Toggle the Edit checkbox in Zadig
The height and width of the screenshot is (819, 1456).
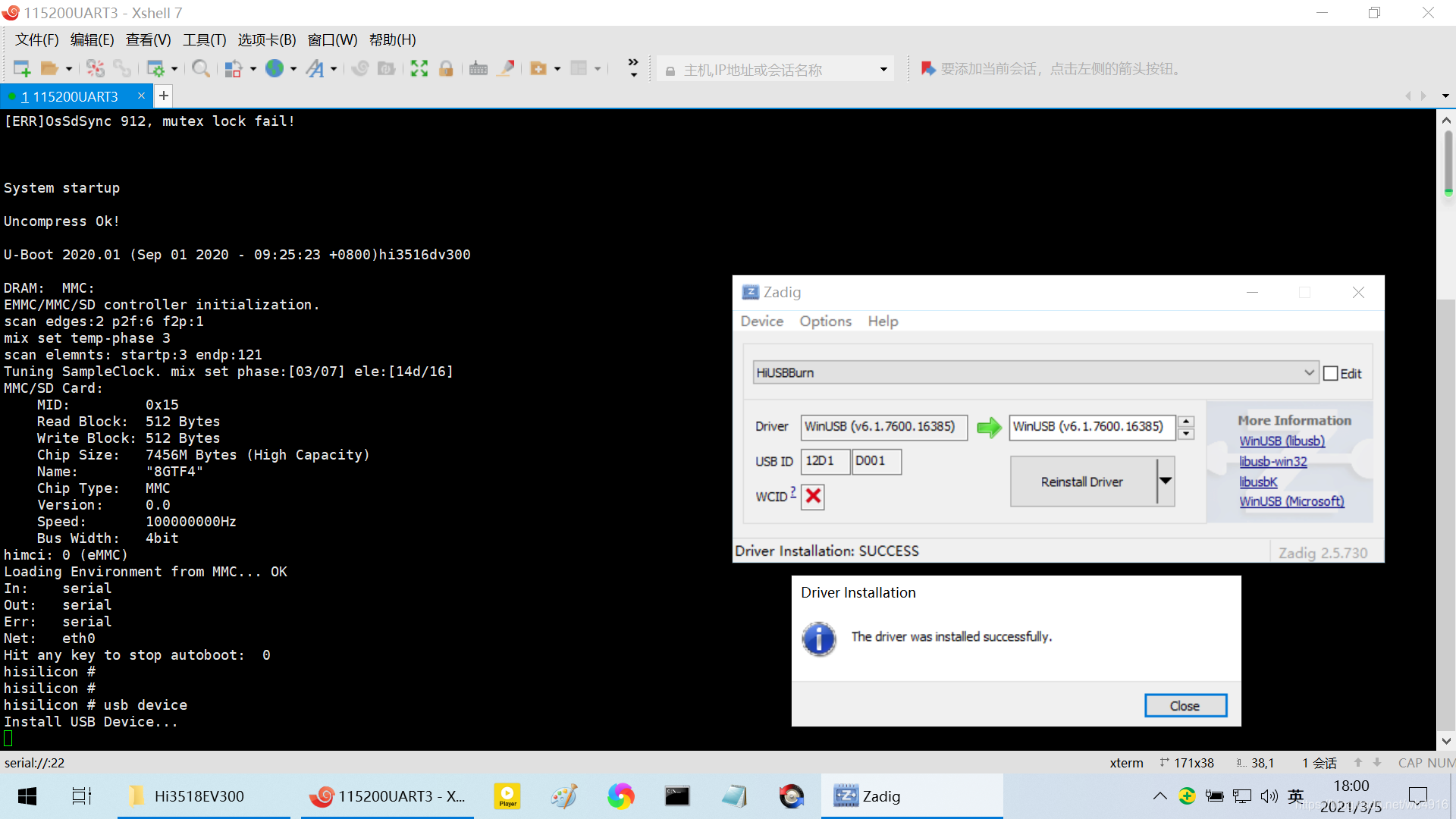click(x=1330, y=373)
